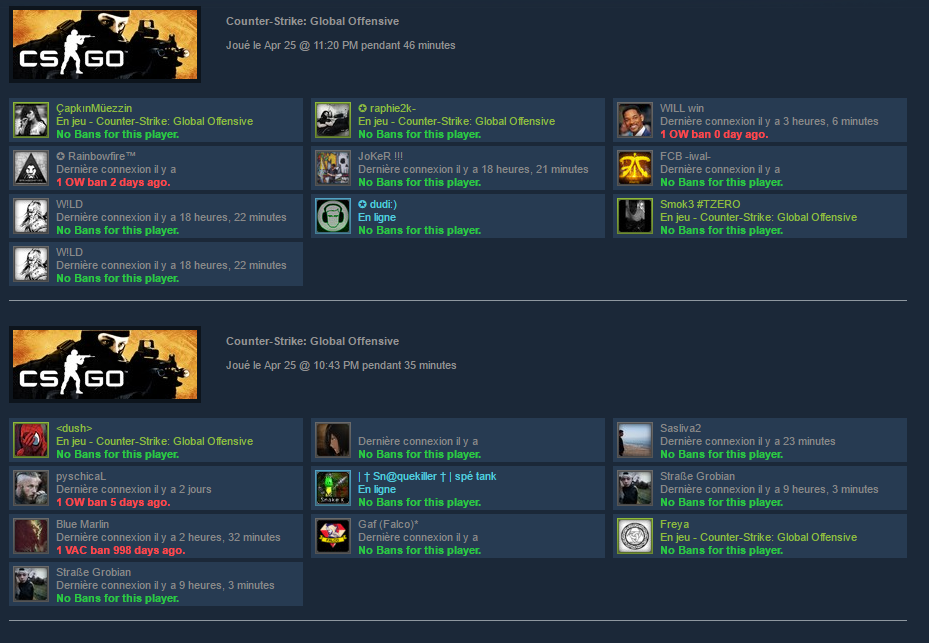This screenshot has height=643, width=929.
Task: Click the second CS:GO game banner
Action: pyautogui.click(x=105, y=364)
